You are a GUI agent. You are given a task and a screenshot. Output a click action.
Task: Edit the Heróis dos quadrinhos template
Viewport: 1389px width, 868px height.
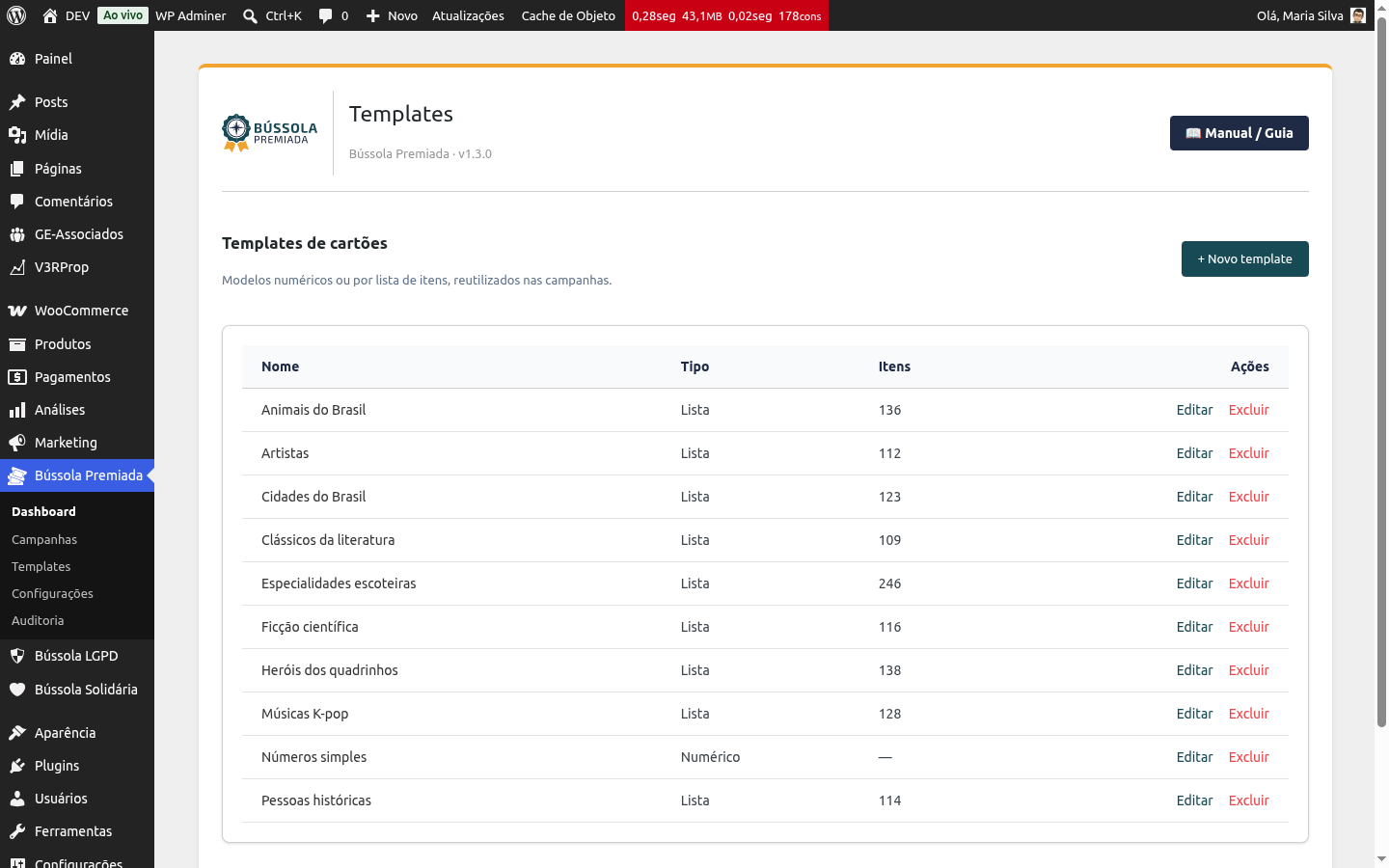point(1194,670)
